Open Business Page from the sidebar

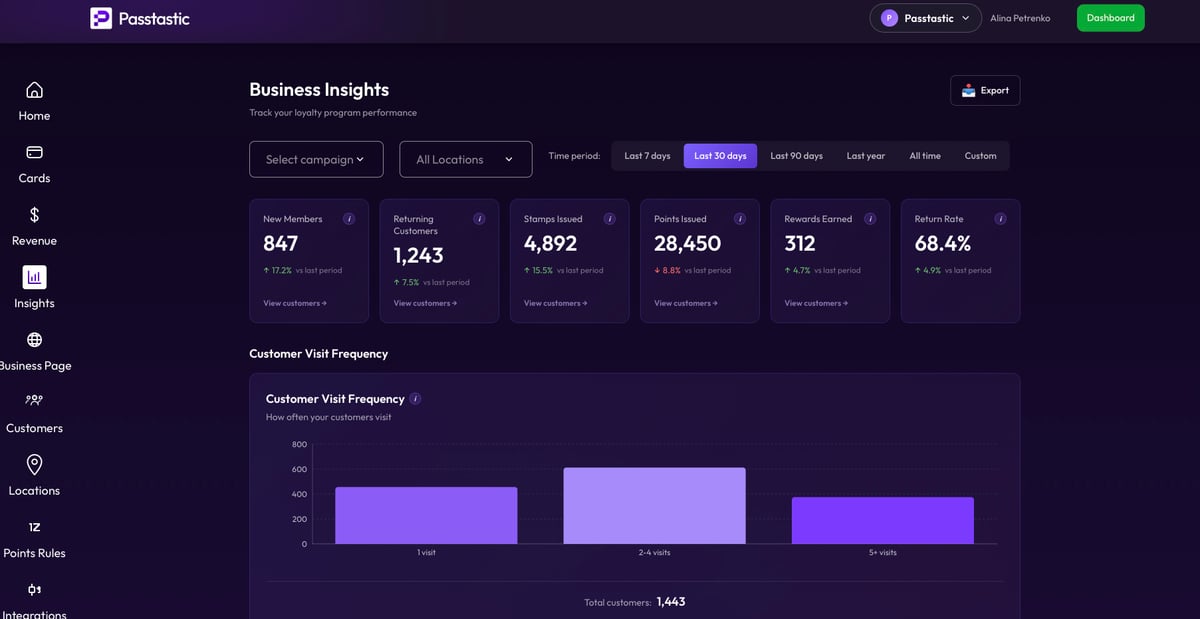tap(35, 352)
